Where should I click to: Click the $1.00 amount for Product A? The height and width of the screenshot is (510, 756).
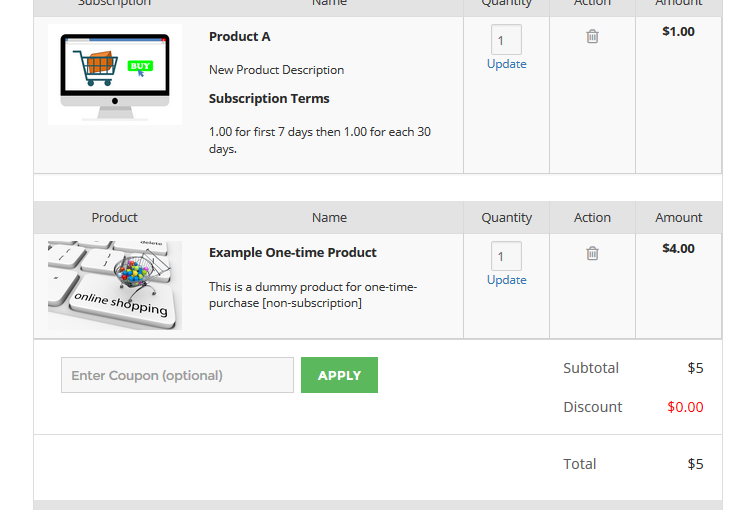coord(678,32)
